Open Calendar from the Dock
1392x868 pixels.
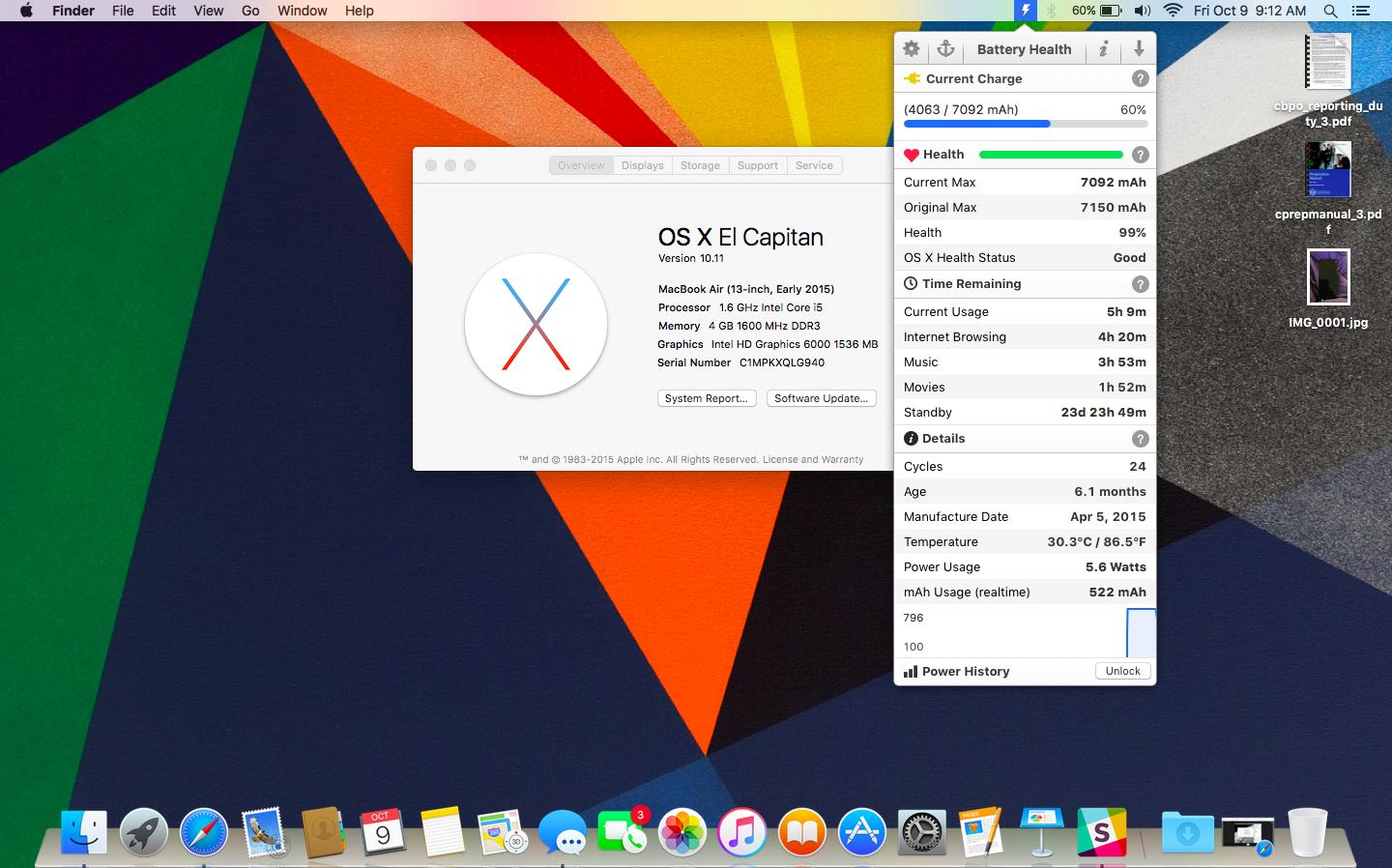click(383, 831)
